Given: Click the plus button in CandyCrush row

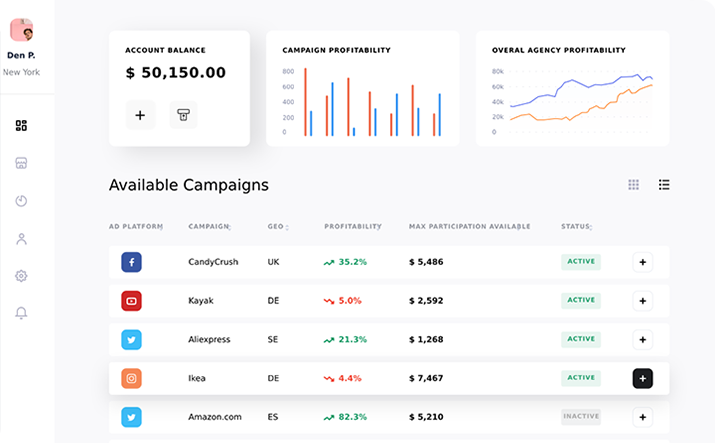Looking at the screenshot, I should tap(642, 262).
